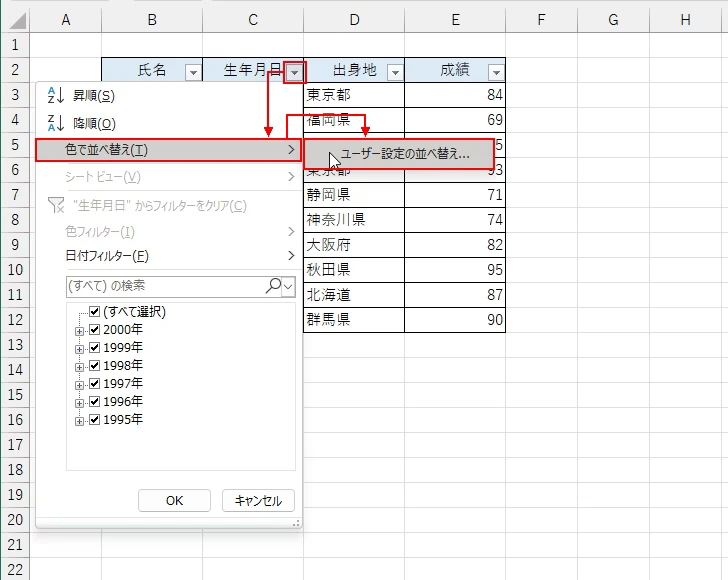
Task: Uncheck the 1999年 checkbox
Action: [94, 347]
